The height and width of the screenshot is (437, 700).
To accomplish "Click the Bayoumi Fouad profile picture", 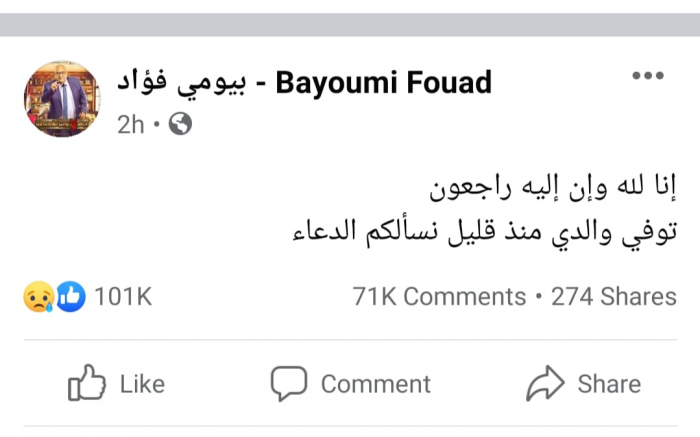I will click(62, 98).
